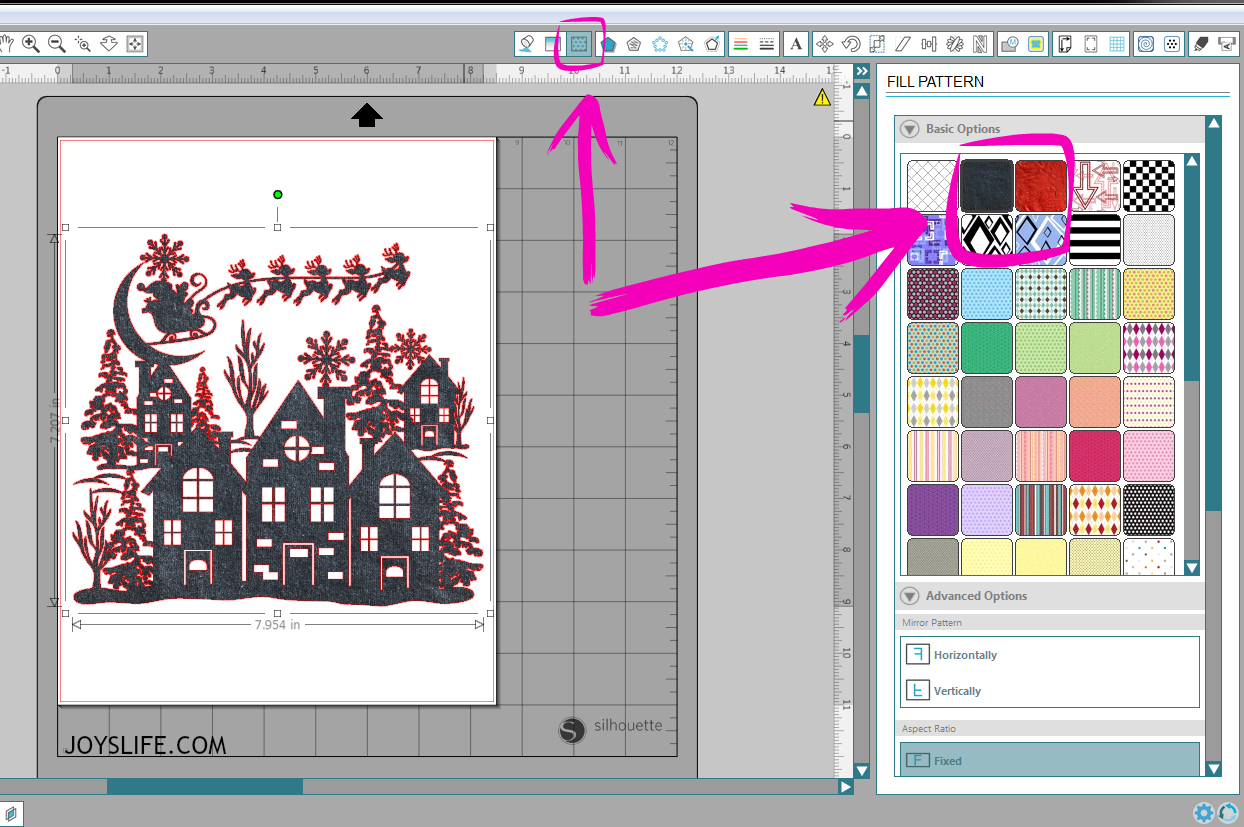Open the Fill Gradient panel icon
The width and height of the screenshot is (1244, 827).
(x=552, y=44)
